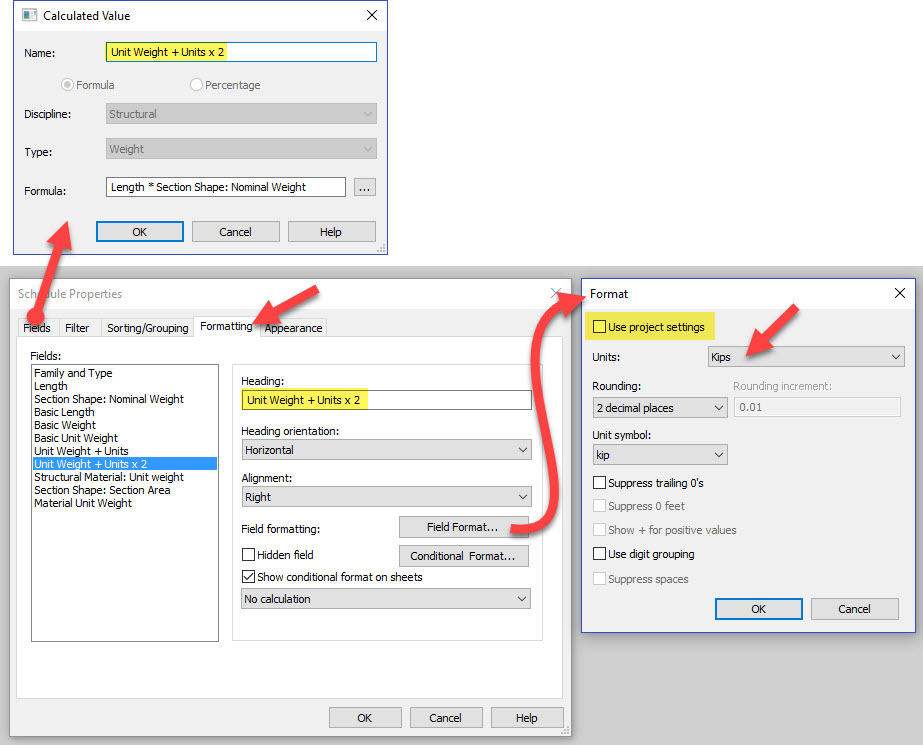Enable Suppress trailing 0's
Image resolution: width=923 pixels, height=745 pixels.
pyautogui.click(x=598, y=481)
